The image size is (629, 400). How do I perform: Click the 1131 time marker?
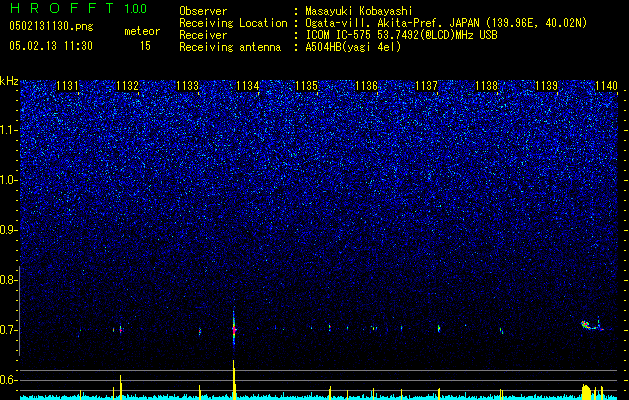pyautogui.click(x=67, y=86)
